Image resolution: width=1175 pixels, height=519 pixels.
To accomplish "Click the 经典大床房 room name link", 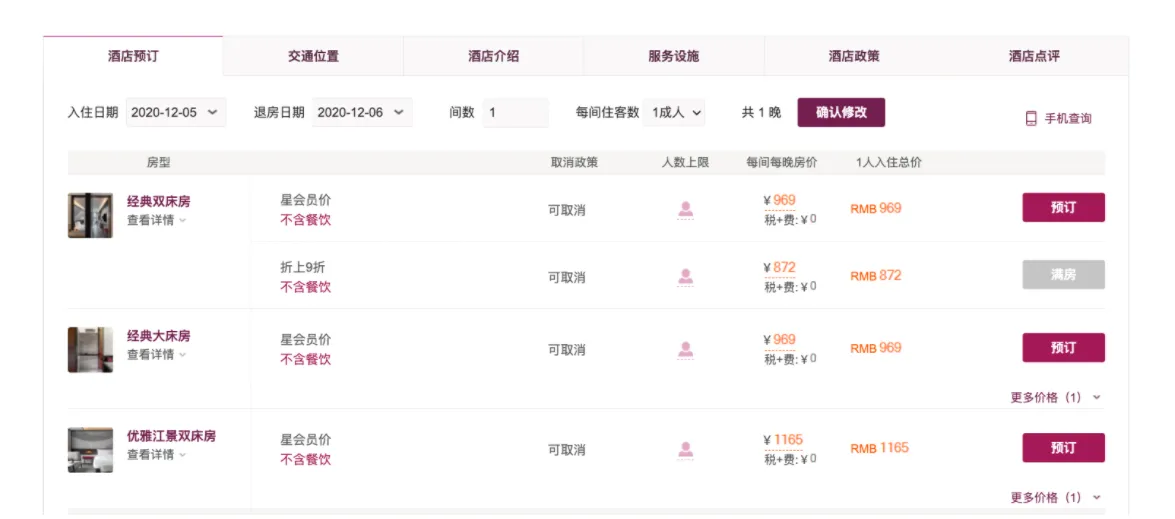I will (158, 336).
